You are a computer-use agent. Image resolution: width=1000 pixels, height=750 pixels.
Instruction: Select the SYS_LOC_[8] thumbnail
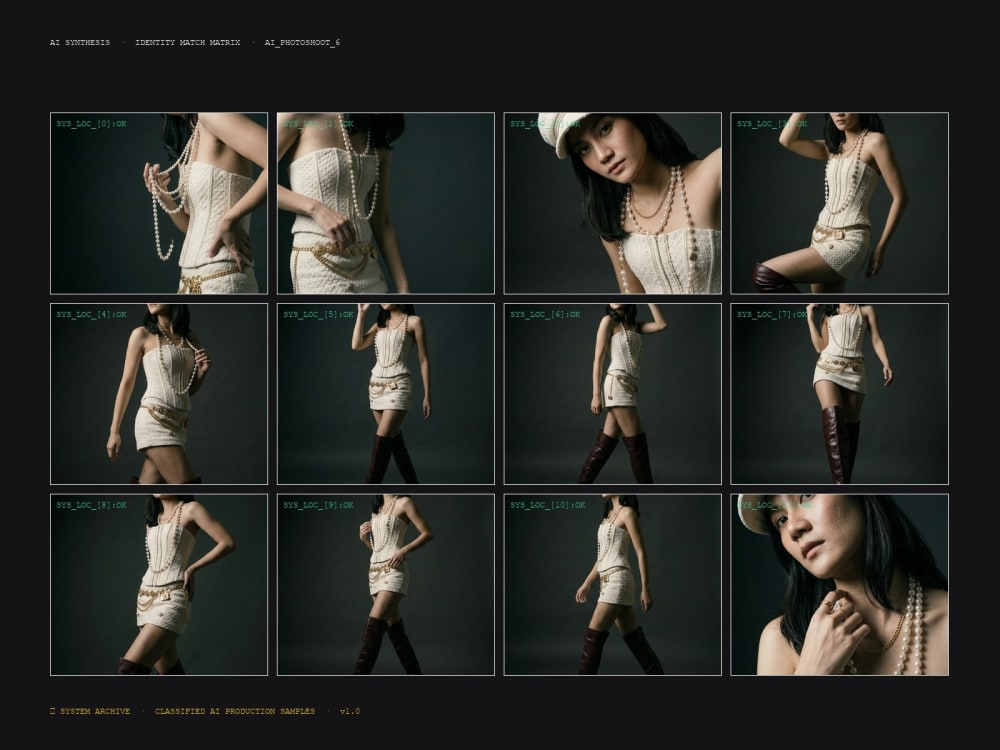pyautogui.click(x=159, y=584)
